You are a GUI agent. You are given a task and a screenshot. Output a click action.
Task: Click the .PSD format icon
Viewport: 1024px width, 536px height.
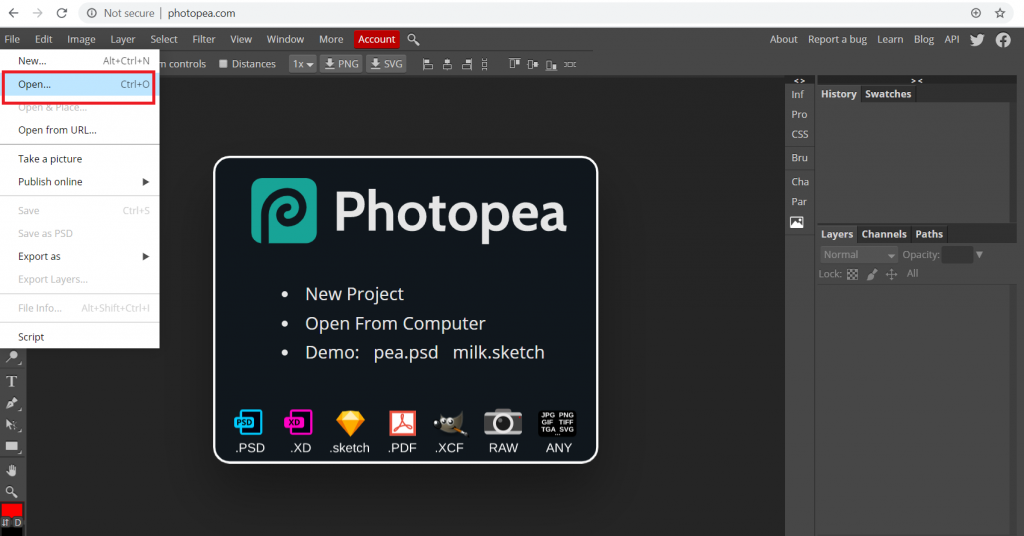(248, 422)
